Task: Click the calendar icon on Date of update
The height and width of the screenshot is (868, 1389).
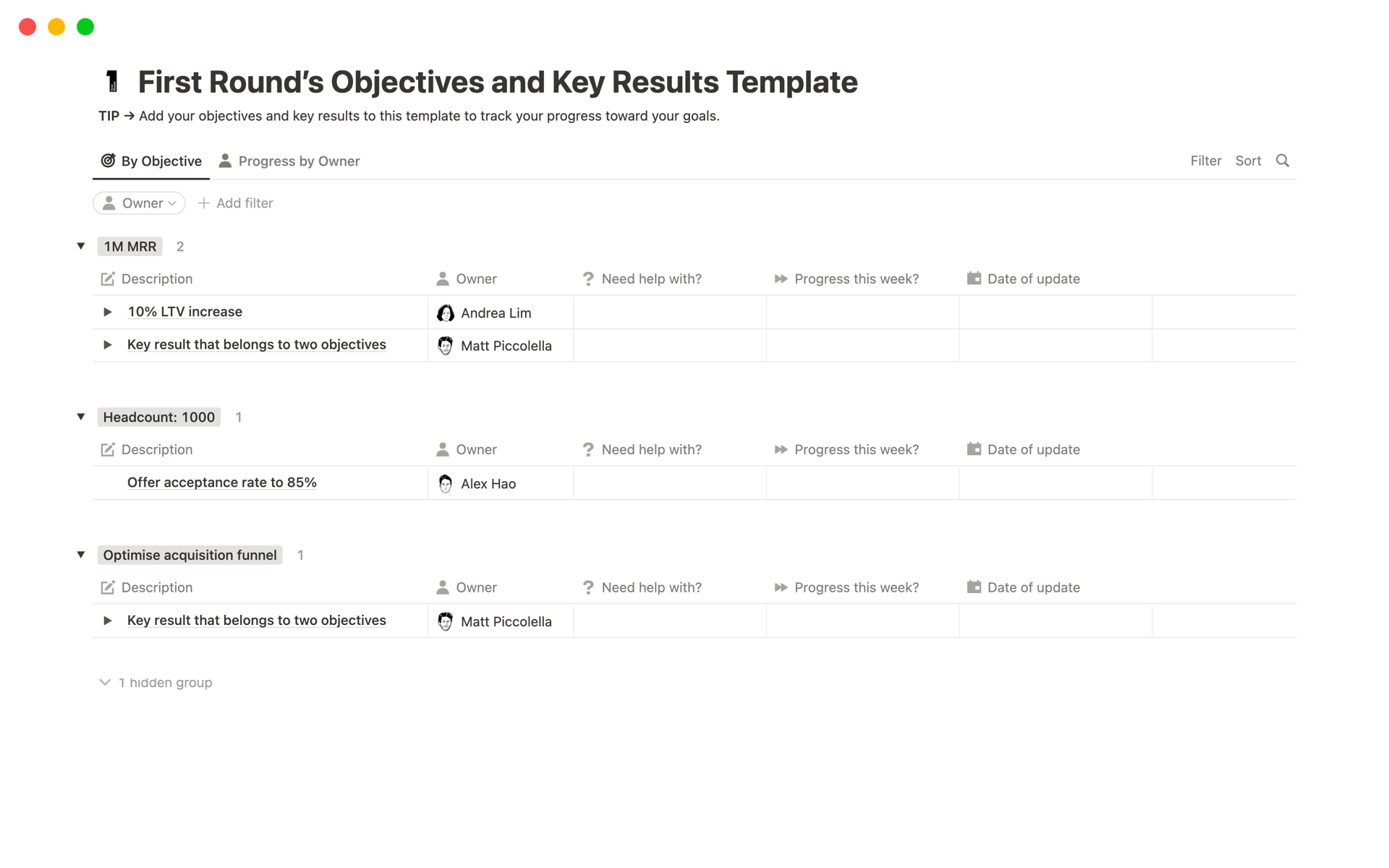Action: click(x=974, y=278)
